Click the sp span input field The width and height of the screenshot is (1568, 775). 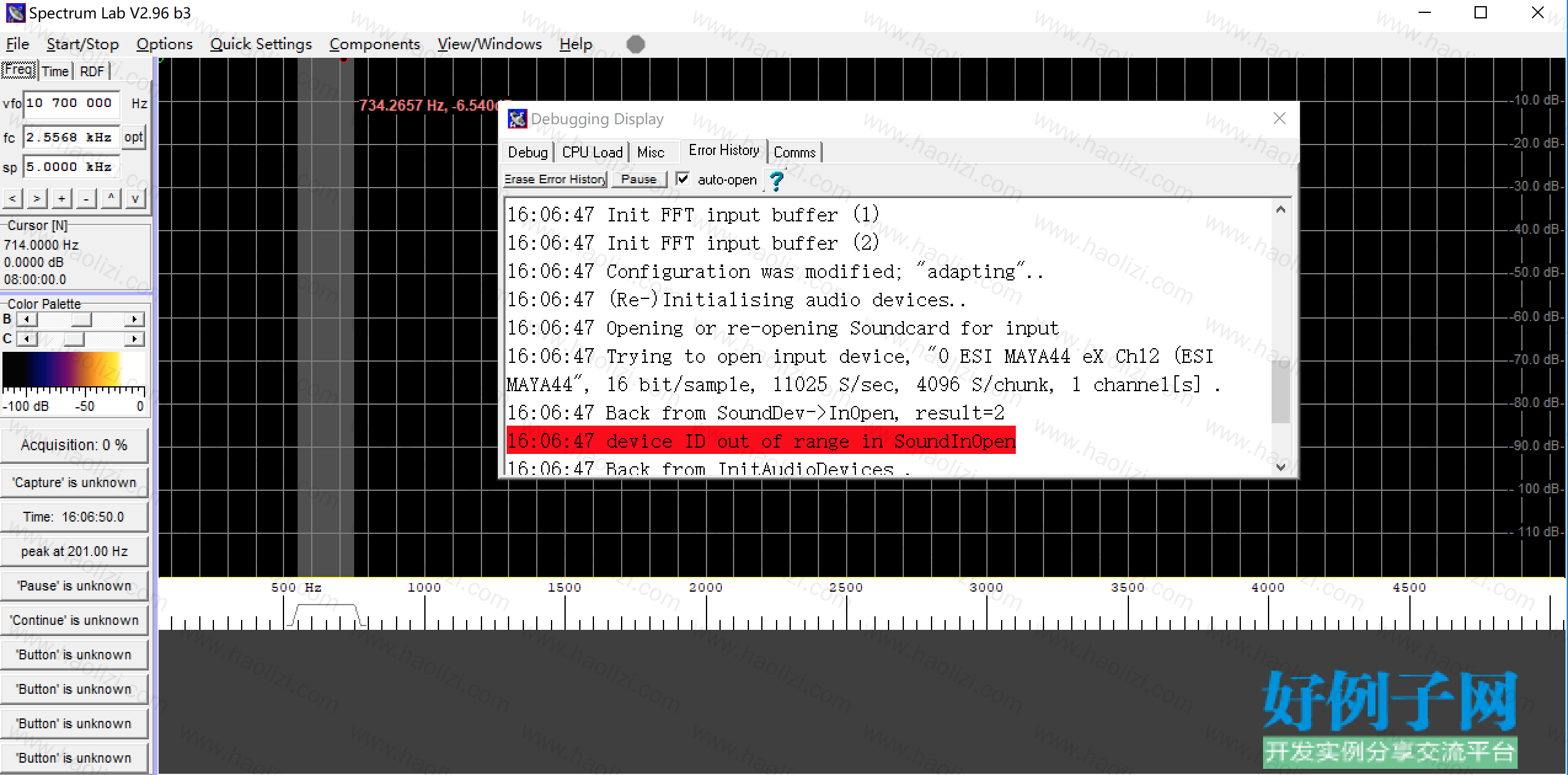click(x=72, y=167)
